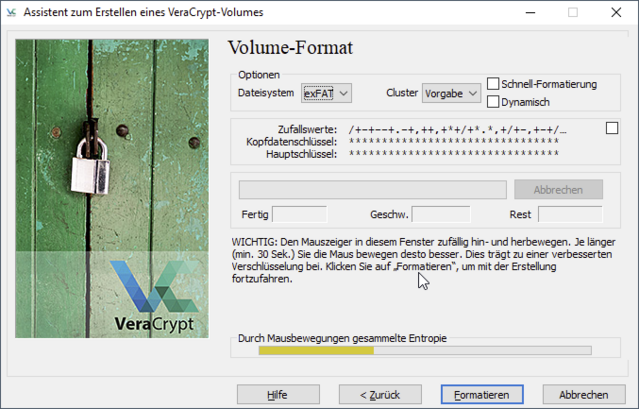Image resolution: width=639 pixels, height=409 pixels.
Task: Click the bottom-right Abbrechen button
Action: pyautogui.click(x=584, y=394)
